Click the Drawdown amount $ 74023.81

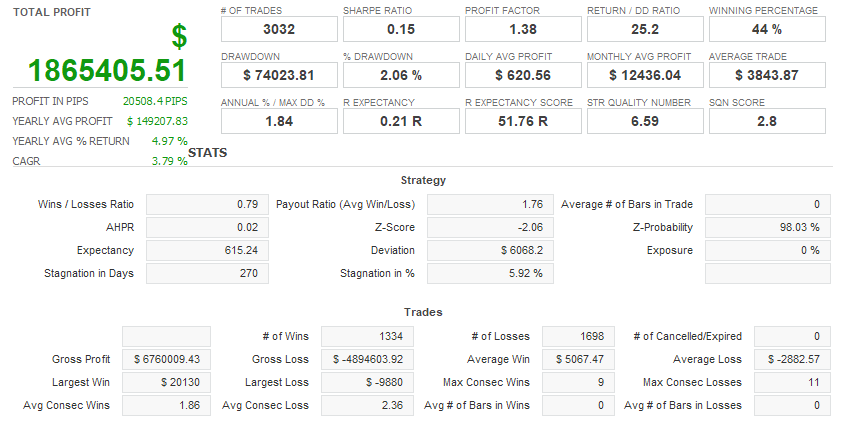[x=278, y=75]
